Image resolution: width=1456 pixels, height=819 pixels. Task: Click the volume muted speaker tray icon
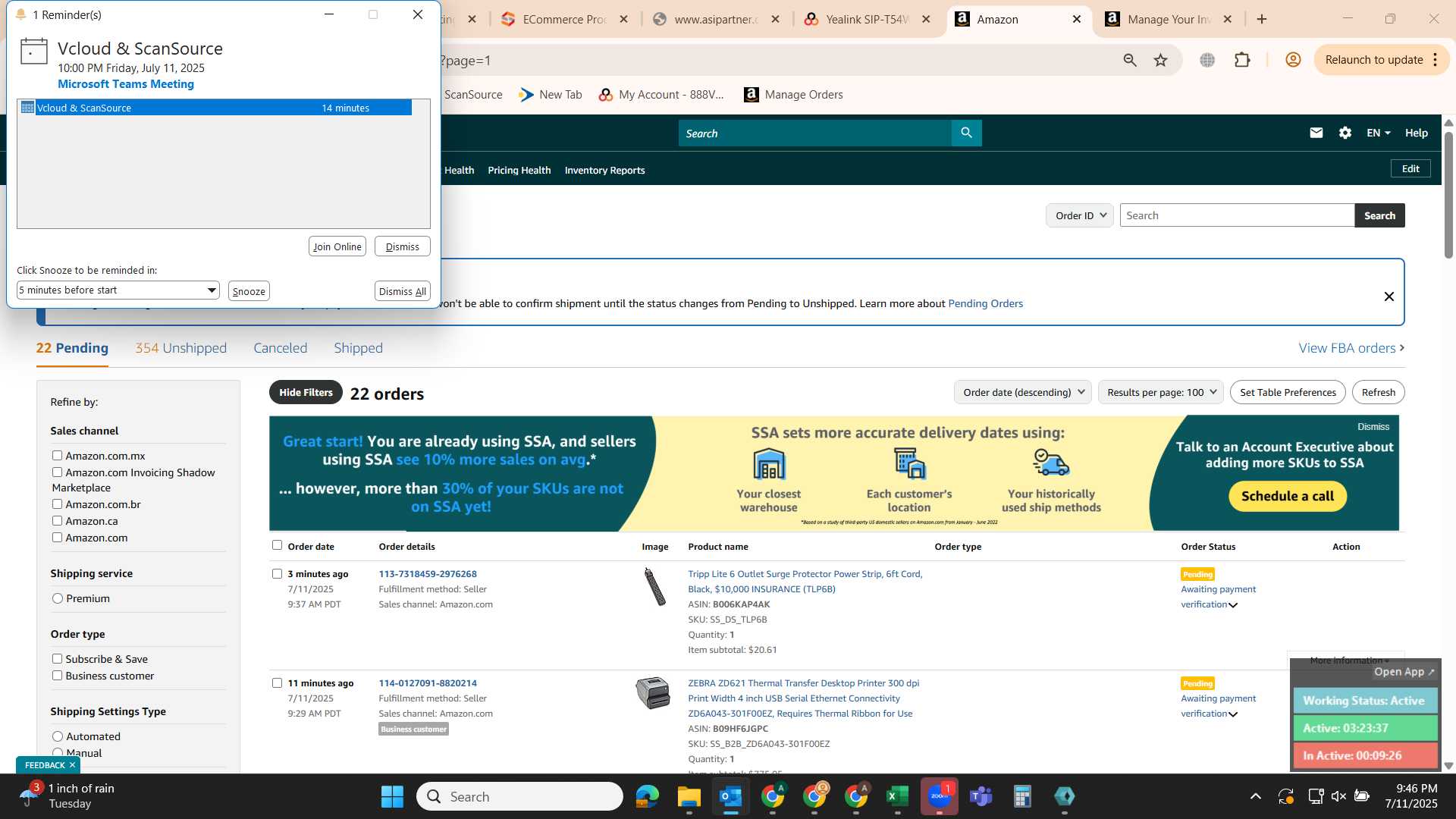1338,796
